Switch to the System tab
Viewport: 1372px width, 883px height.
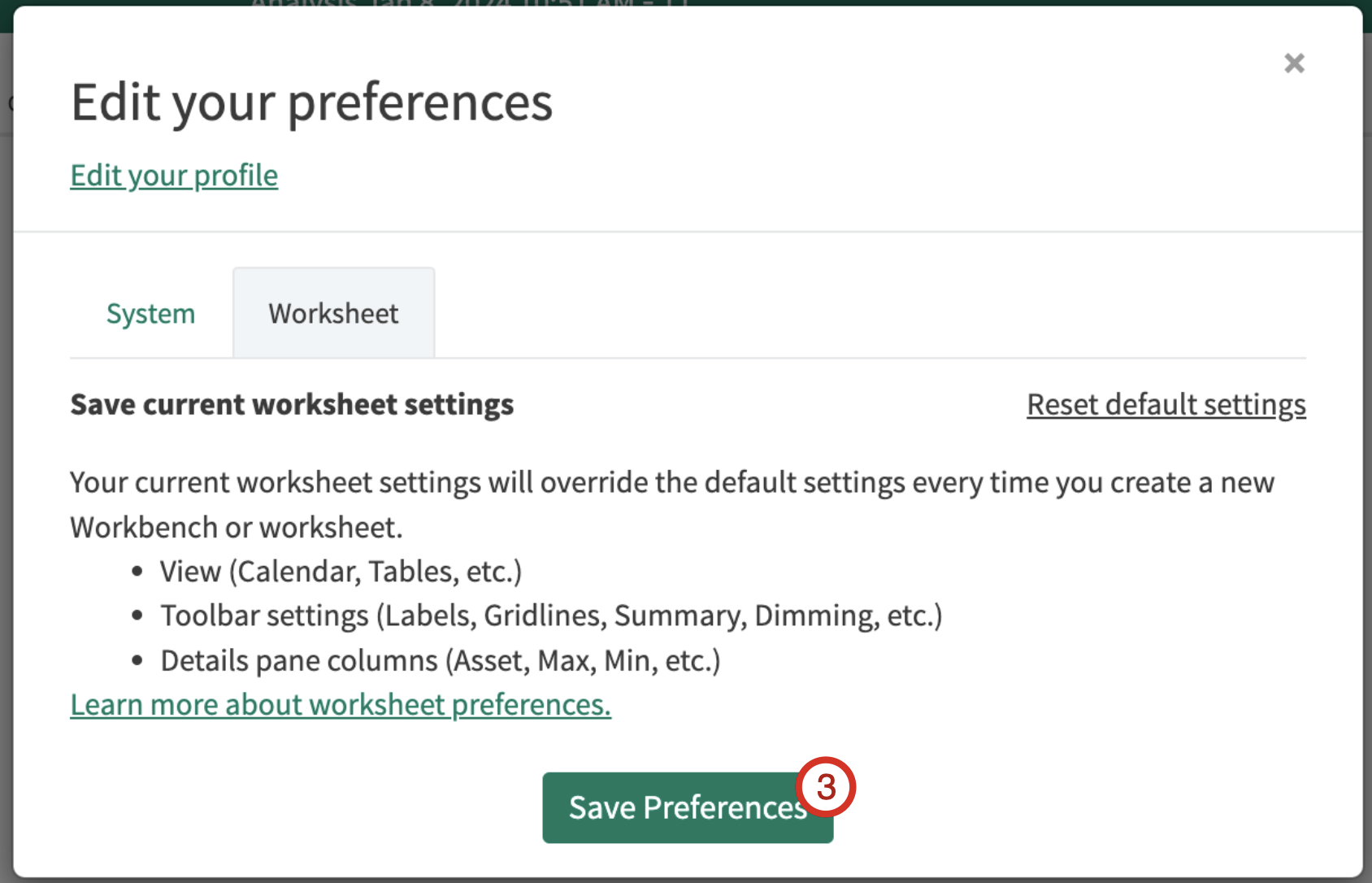[x=151, y=314]
